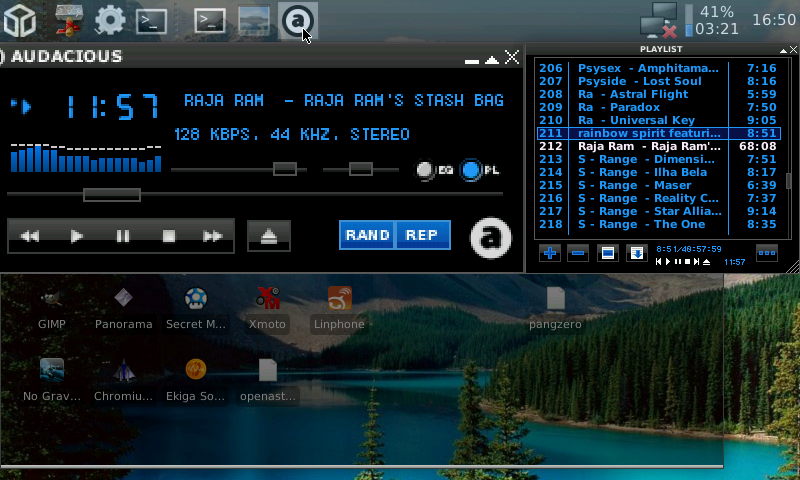Click the Audacious task icon in panel

[298, 21]
